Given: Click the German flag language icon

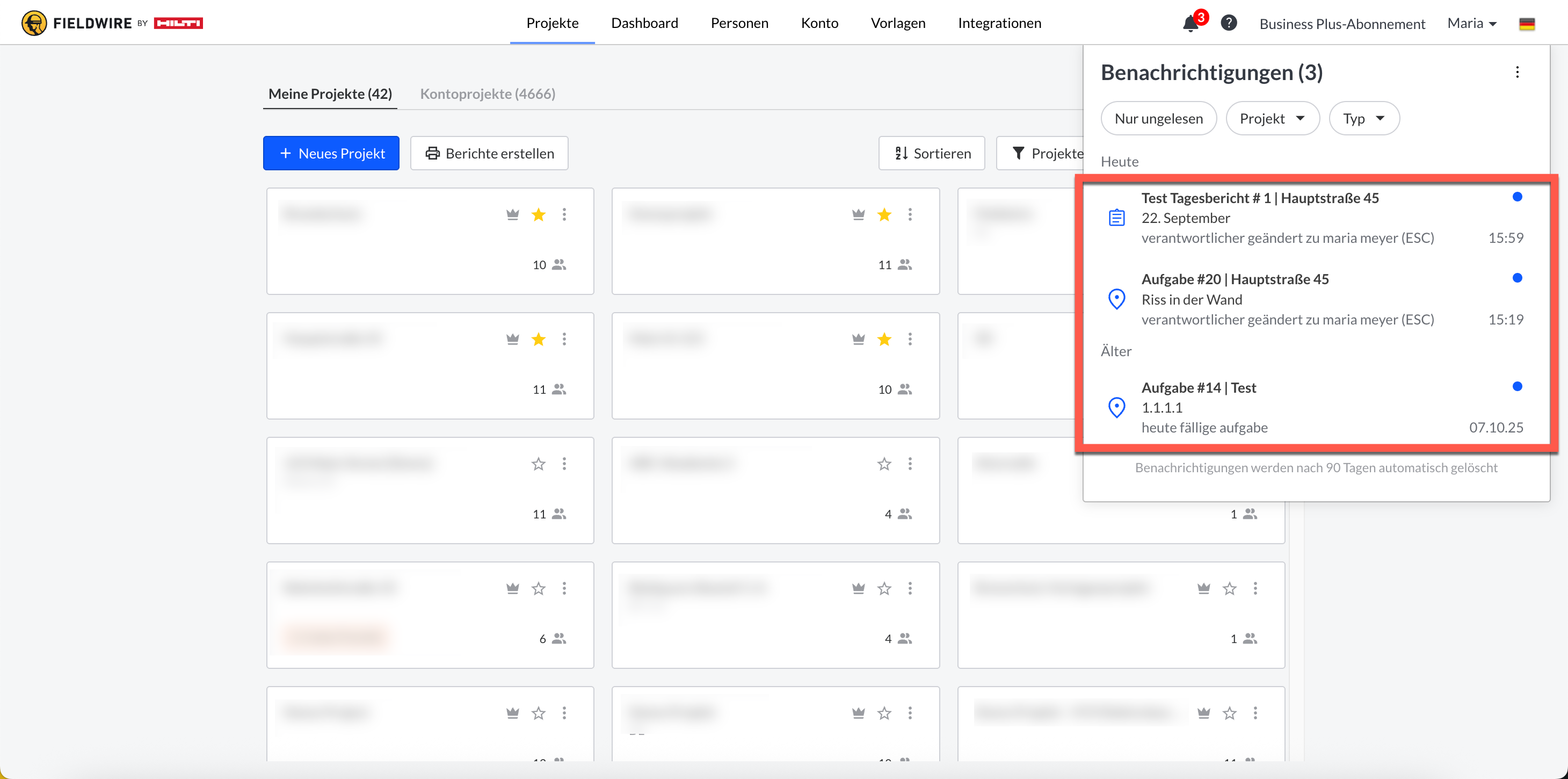Looking at the screenshot, I should (x=1526, y=24).
